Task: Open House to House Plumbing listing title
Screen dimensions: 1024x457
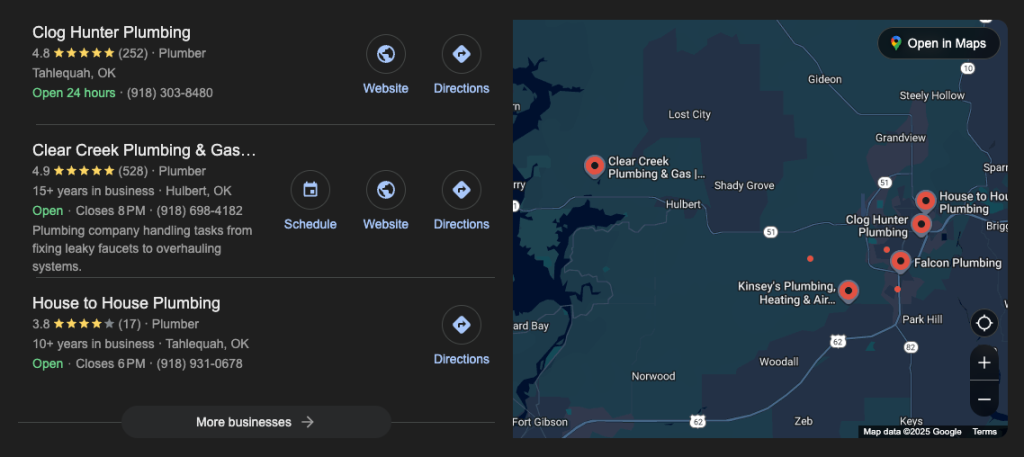Action: pos(126,303)
